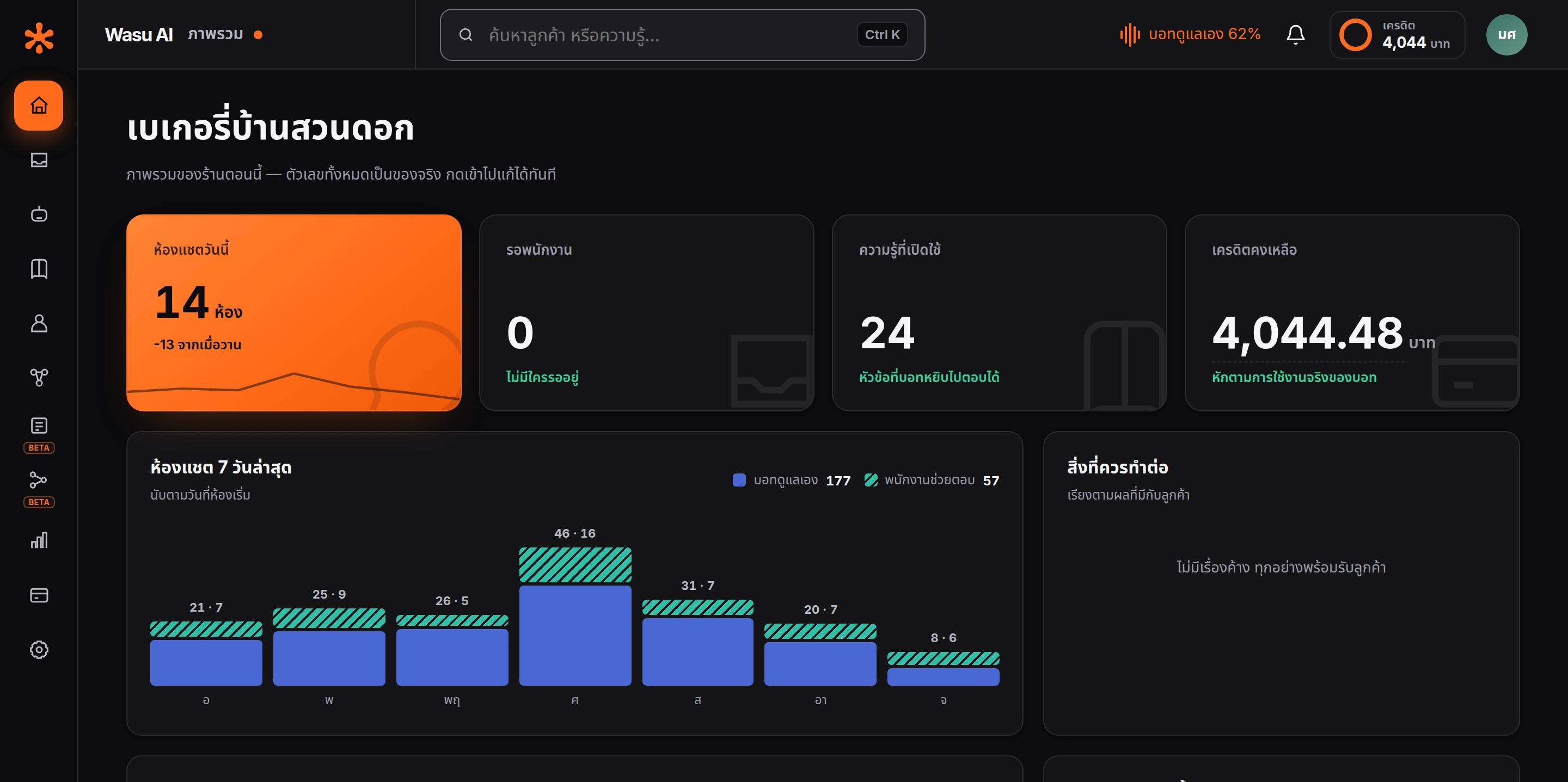Open the inbox tray sidebar icon
This screenshot has width=1568, height=782.
tap(39, 160)
